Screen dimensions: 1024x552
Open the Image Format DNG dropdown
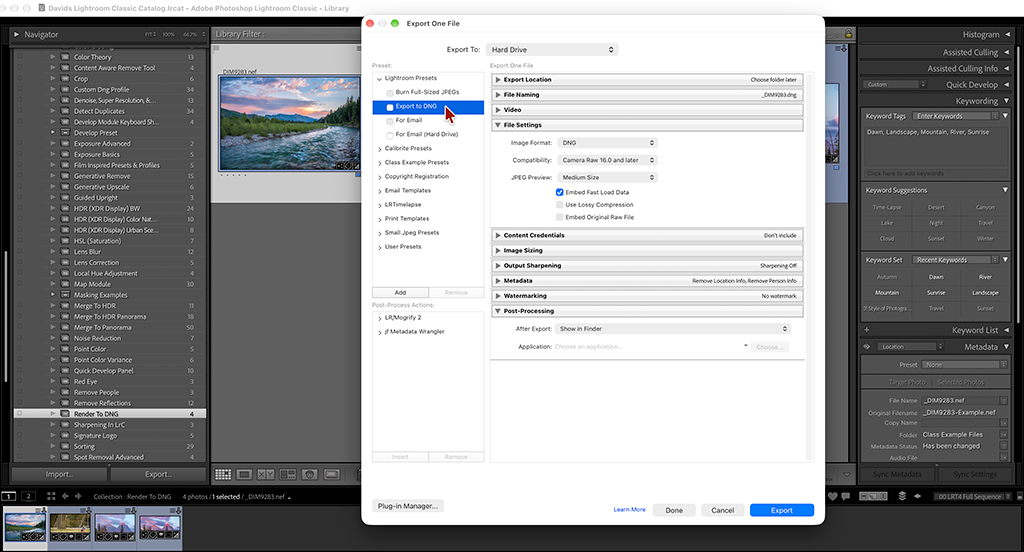[607, 142]
